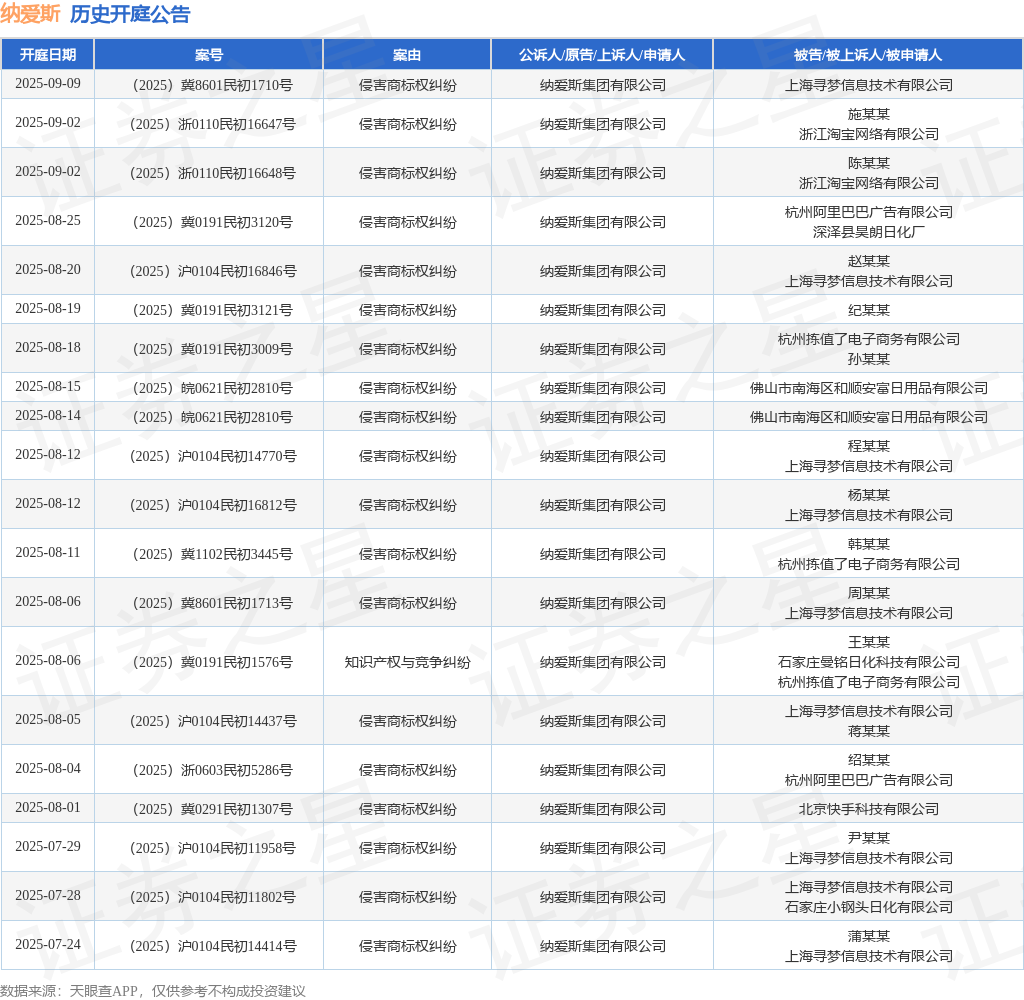This screenshot has width=1024, height=1000.
Task: Click date cell 2025-08-19
Action: click(x=48, y=308)
